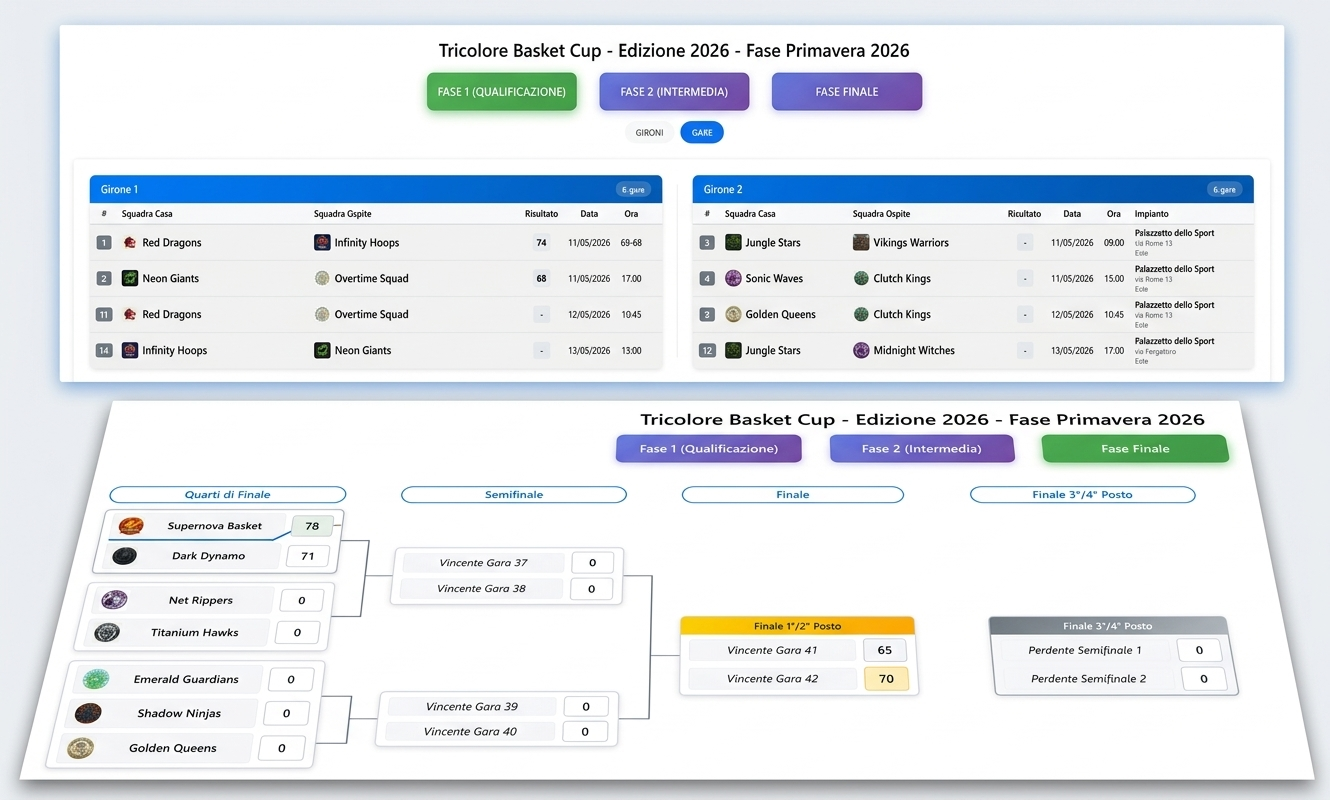This screenshot has width=1330, height=800.
Task: Click the Girone 2 blue header bar
Action: coord(950,190)
